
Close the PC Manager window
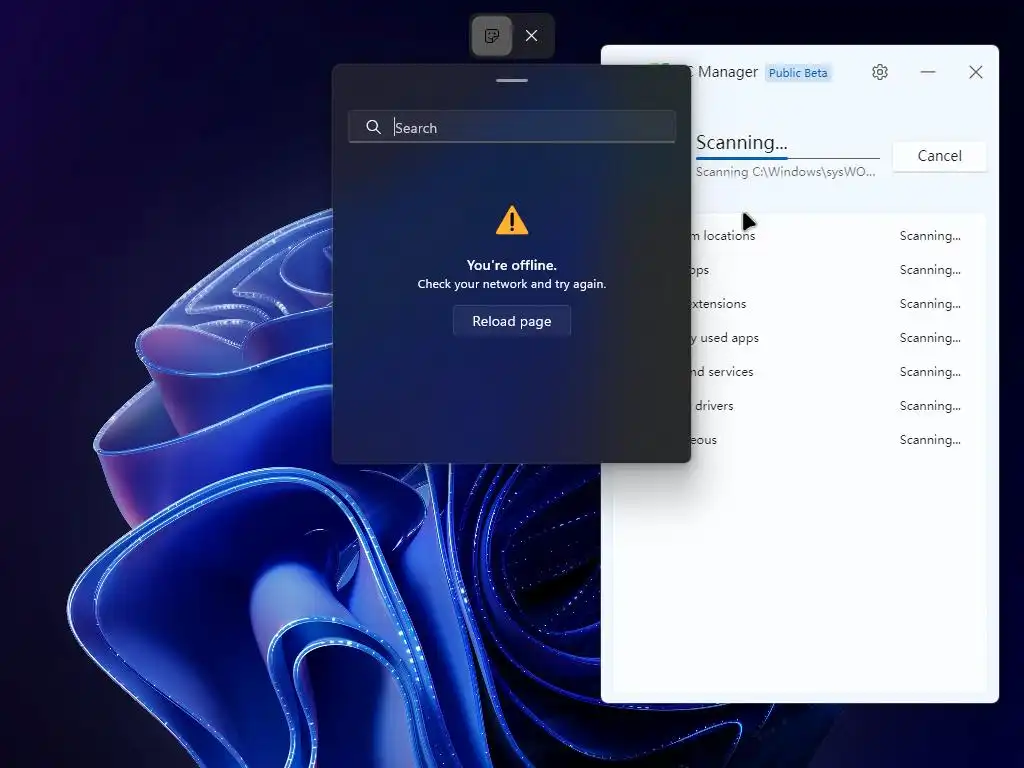coord(976,72)
